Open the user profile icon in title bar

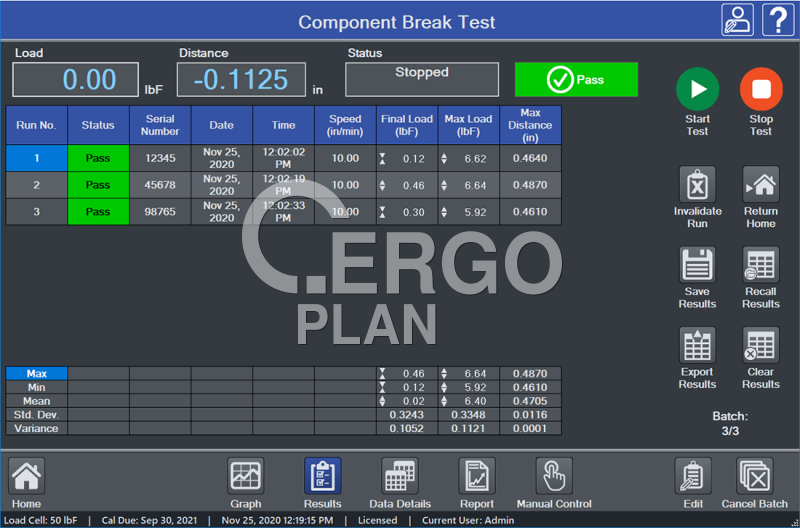pos(737,20)
